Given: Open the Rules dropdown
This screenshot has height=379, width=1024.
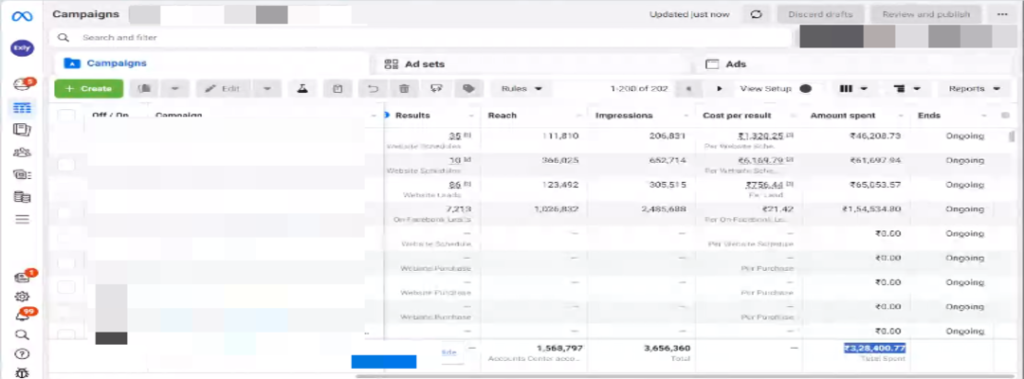Looking at the screenshot, I should 521,88.
